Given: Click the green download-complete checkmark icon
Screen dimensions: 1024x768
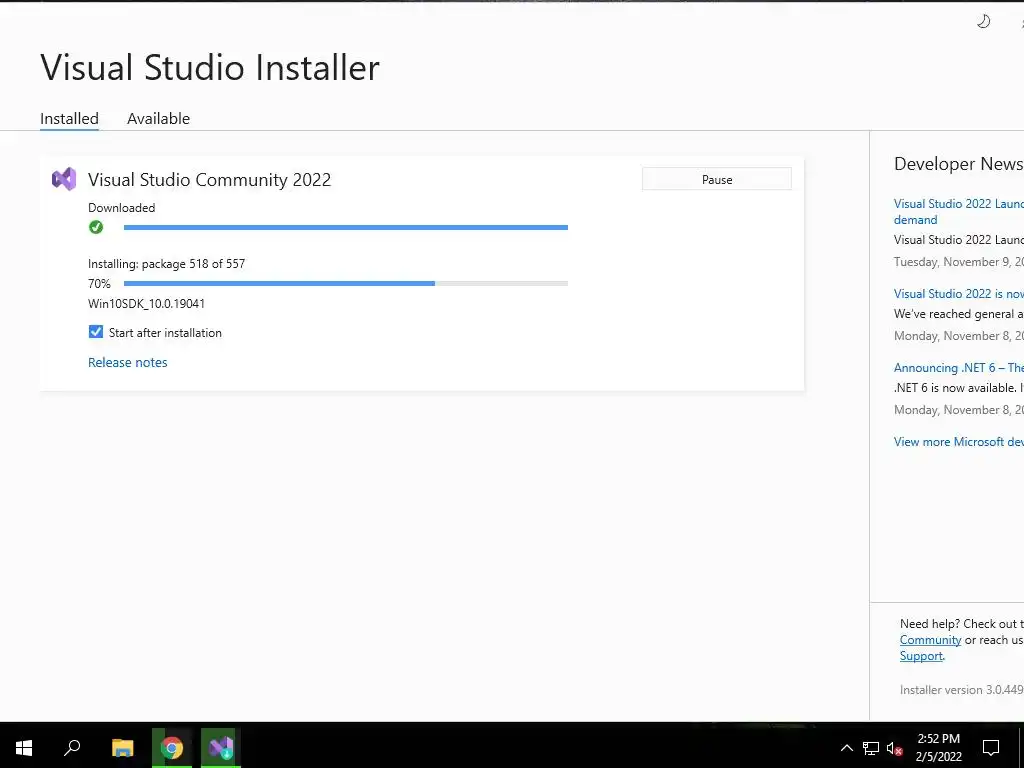Looking at the screenshot, I should point(96,227).
